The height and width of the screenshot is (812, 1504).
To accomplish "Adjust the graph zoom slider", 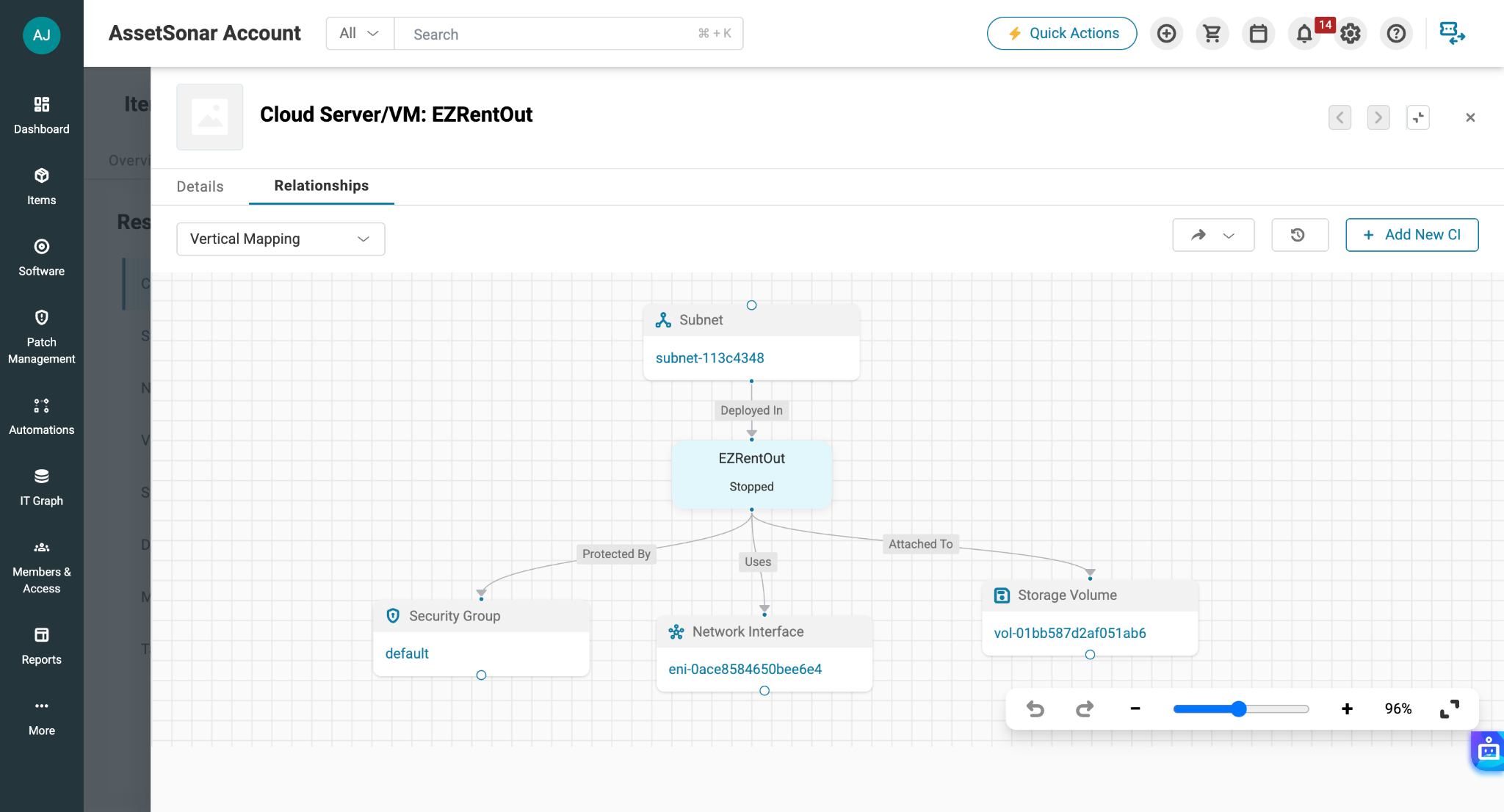I will click(1240, 708).
